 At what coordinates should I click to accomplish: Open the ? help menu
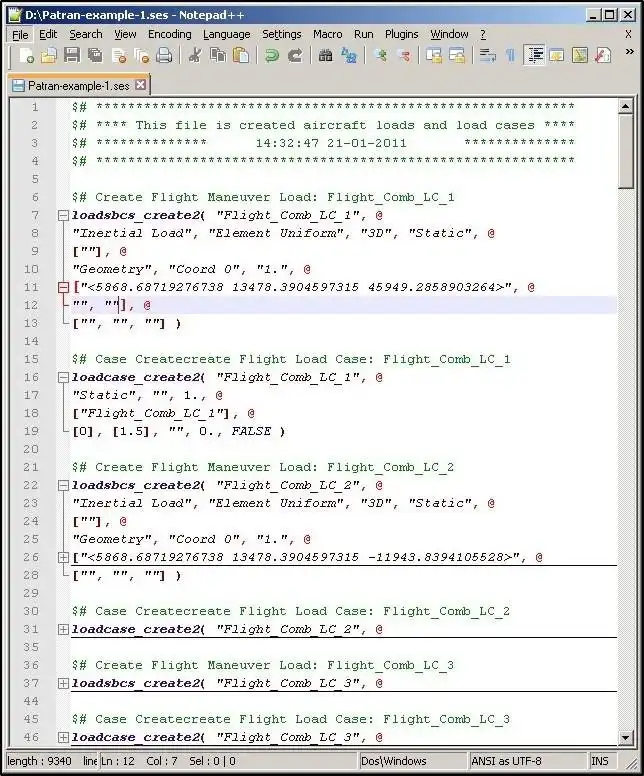pos(483,35)
